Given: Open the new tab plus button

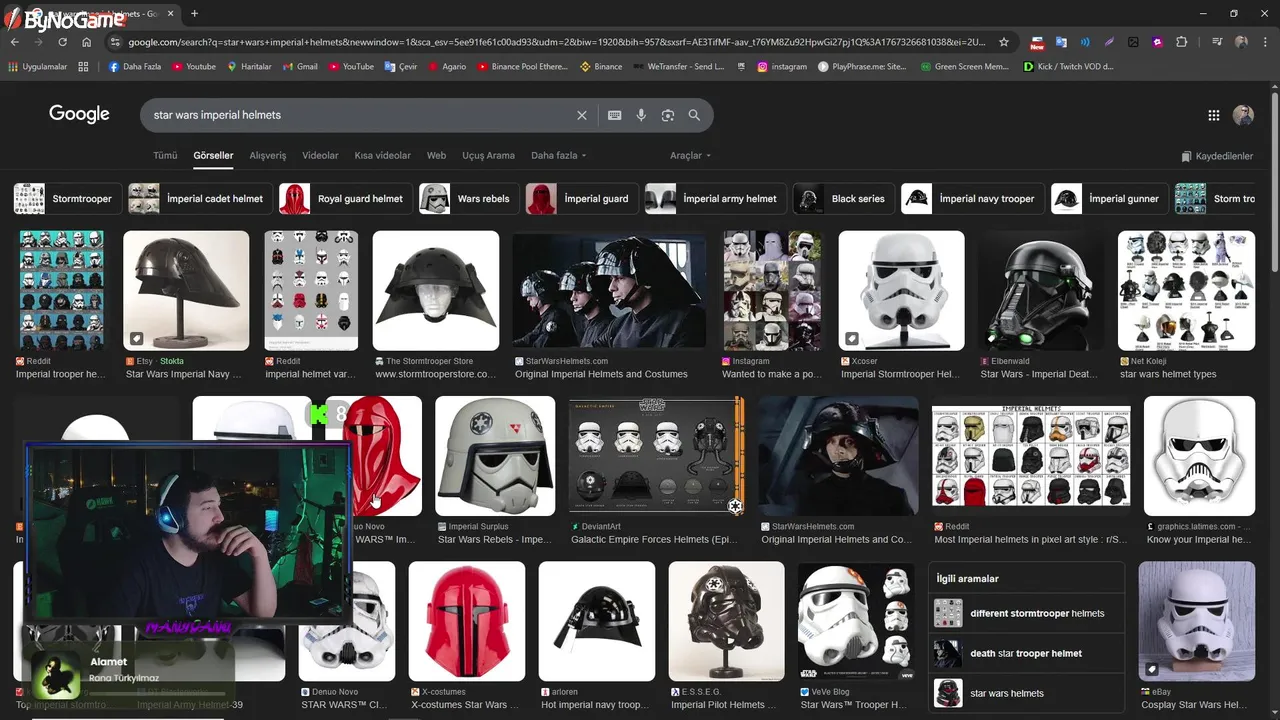Looking at the screenshot, I should pos(194,13).
